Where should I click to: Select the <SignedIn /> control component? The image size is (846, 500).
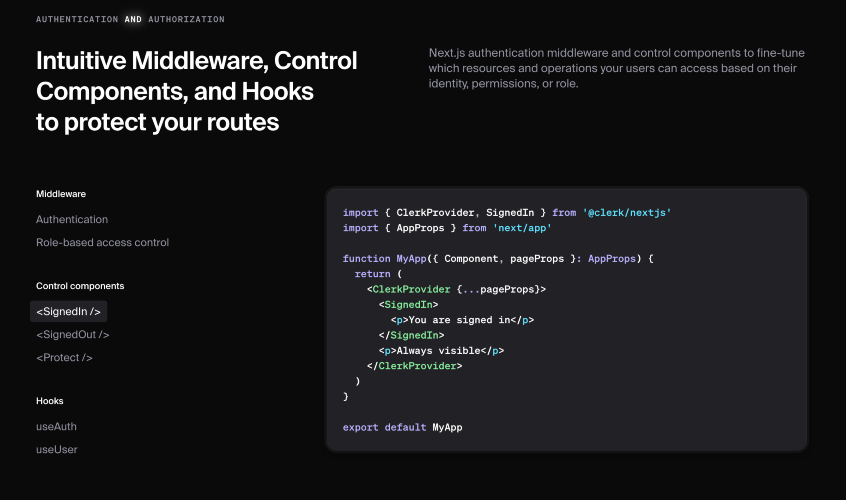(x=69, y=312)
